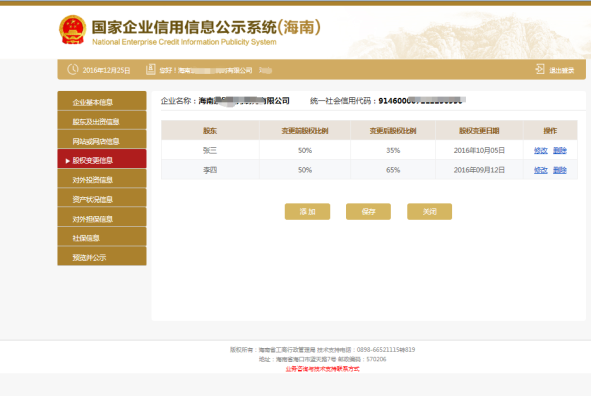Click the shareholder name 张三
This screenshot has height=396, width=591.
click(210, 150)
